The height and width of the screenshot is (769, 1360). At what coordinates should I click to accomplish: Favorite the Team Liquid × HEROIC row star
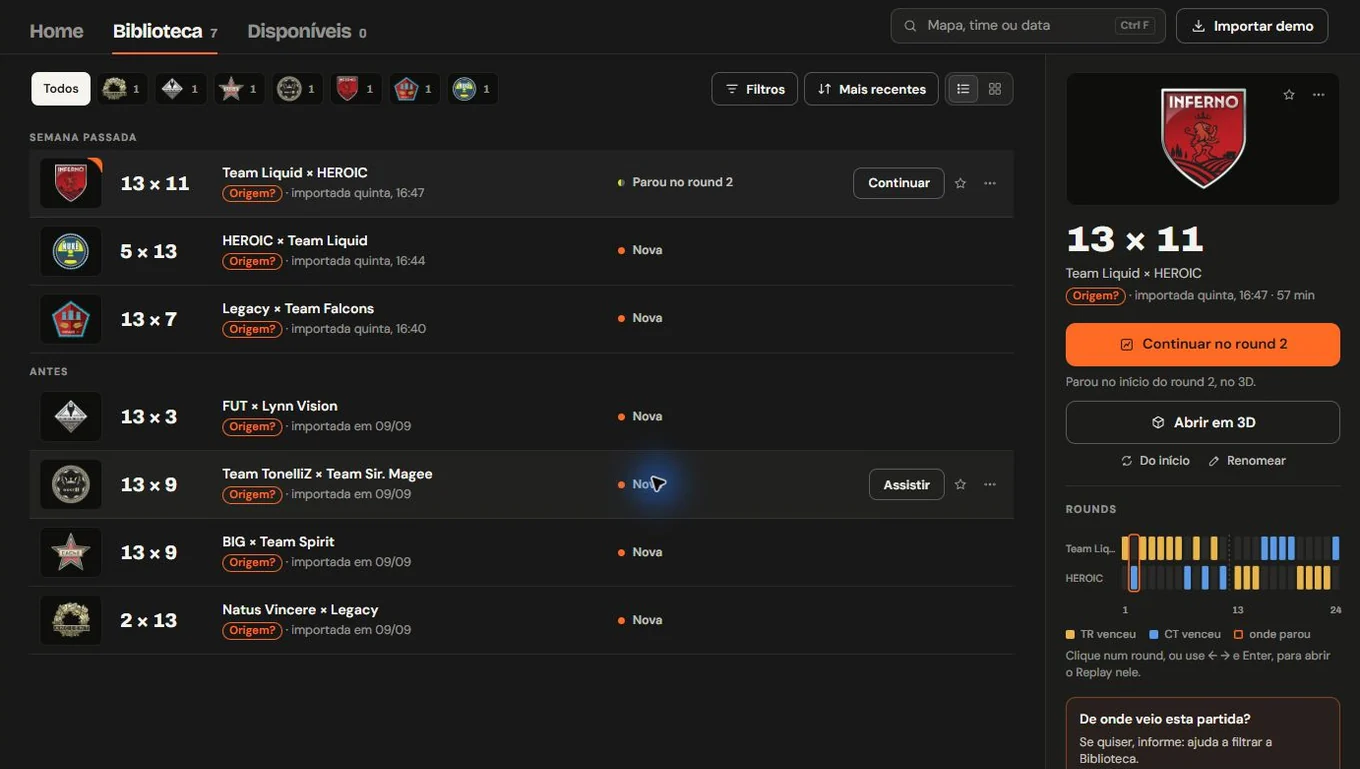coord(960,183)
